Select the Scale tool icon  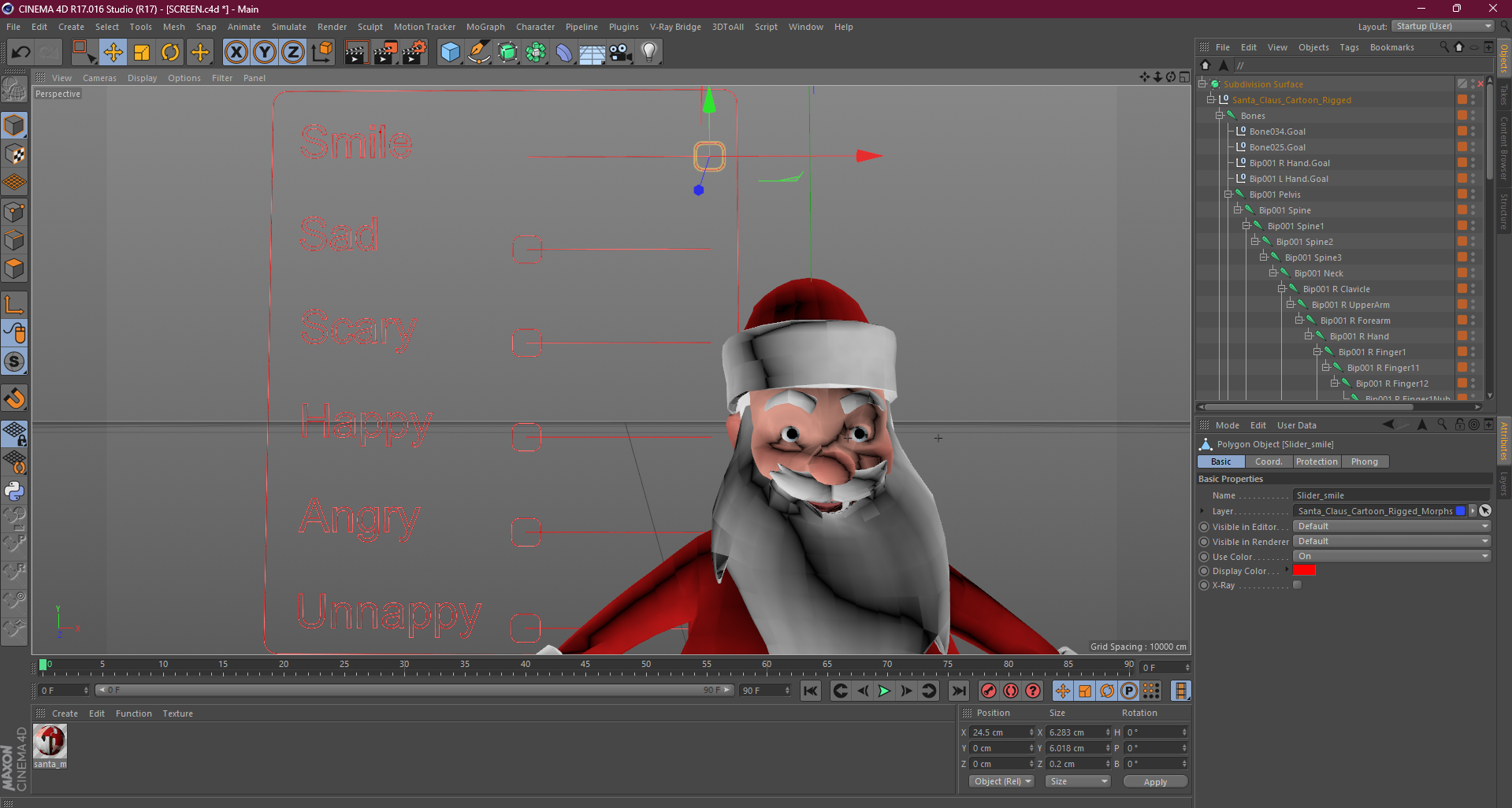click(142, 53)
